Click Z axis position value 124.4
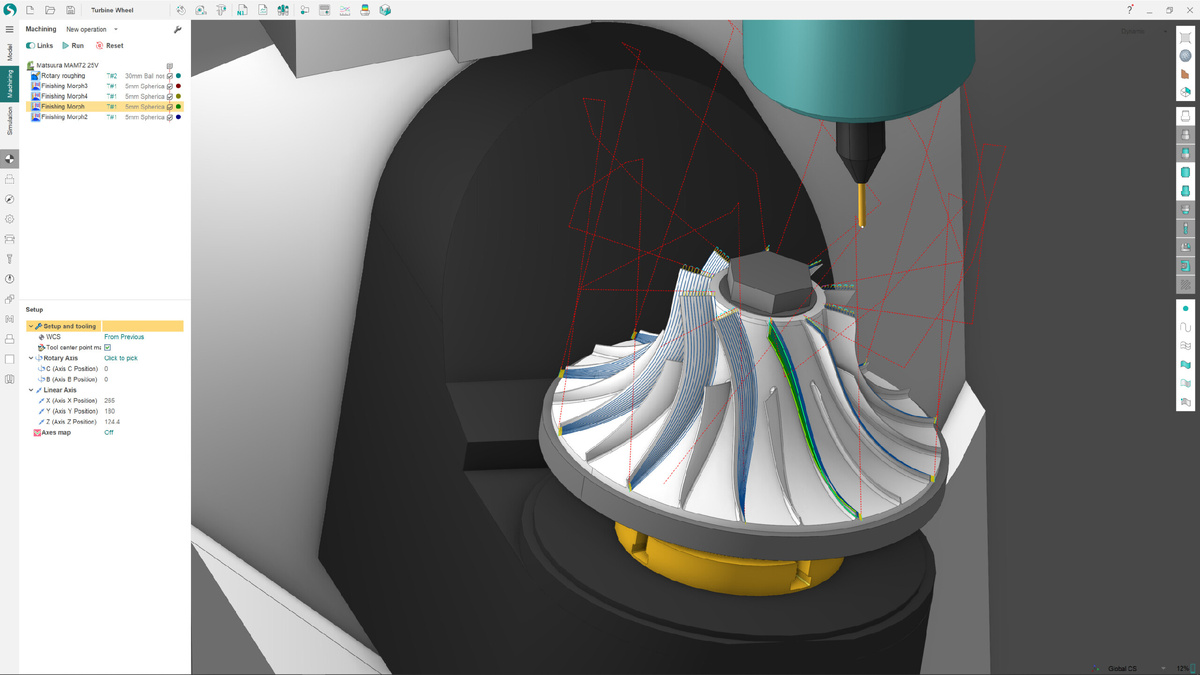The height and width of the screenshot is (675, 1200). (x=112, y=422)
